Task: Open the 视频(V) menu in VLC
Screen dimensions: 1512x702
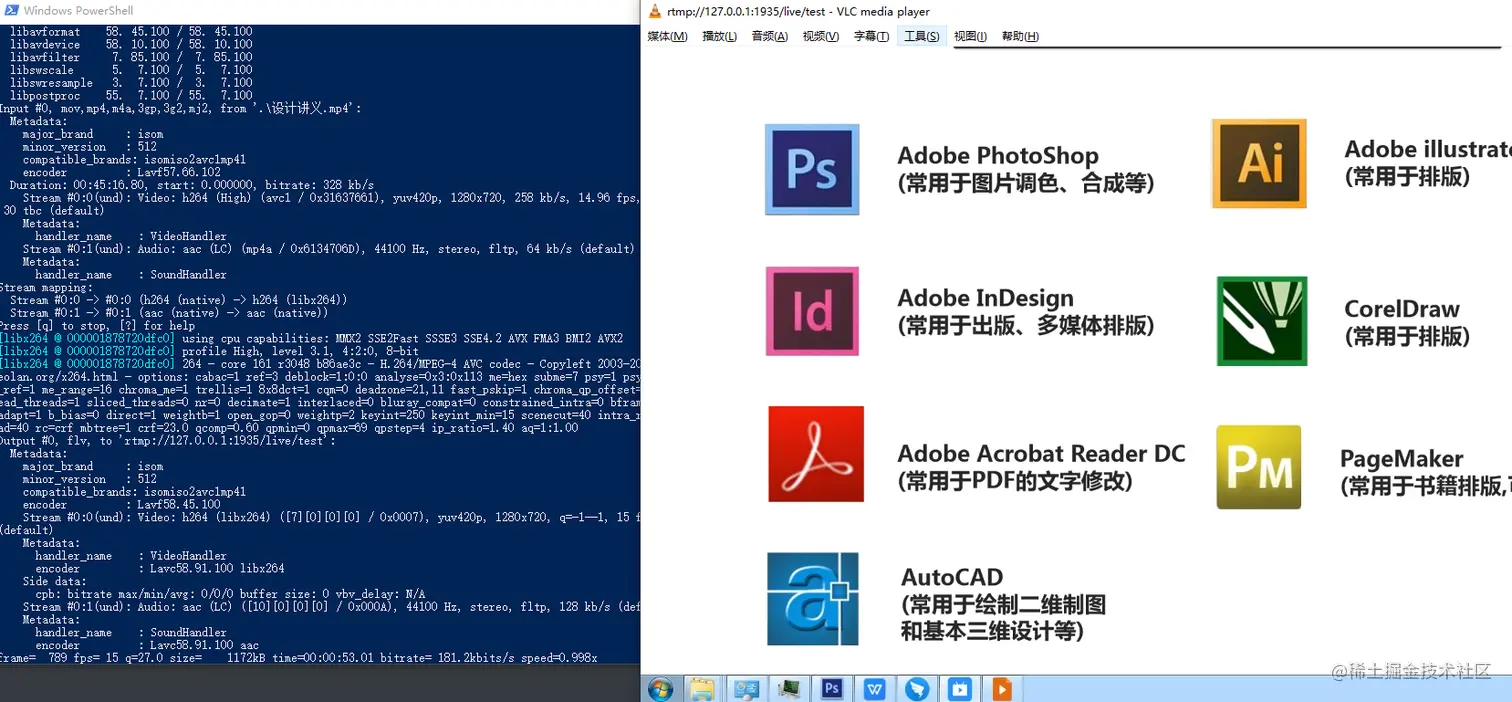Action: pyautogui.click(x=820, y=36)
